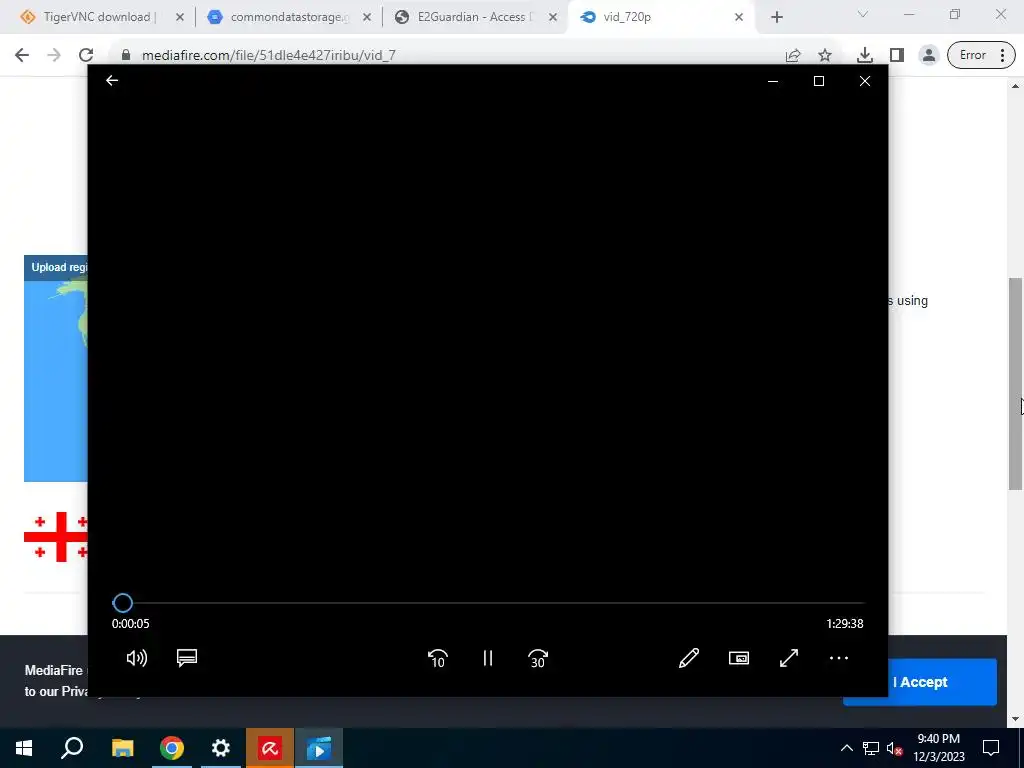Screen dimensions: 1024x768
Task: Open Chrome downloads
Action: pos(865,55)
